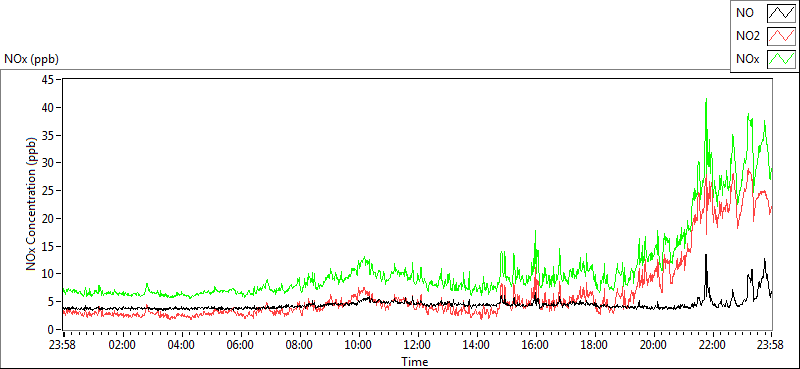
Task: Click the 35 y-axis value
Action: click(x=48, y=135)
